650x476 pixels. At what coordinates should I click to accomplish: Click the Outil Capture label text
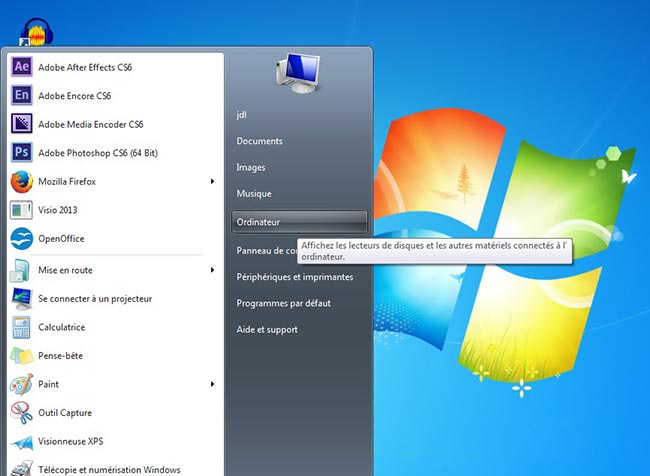[x=65, y=413]
